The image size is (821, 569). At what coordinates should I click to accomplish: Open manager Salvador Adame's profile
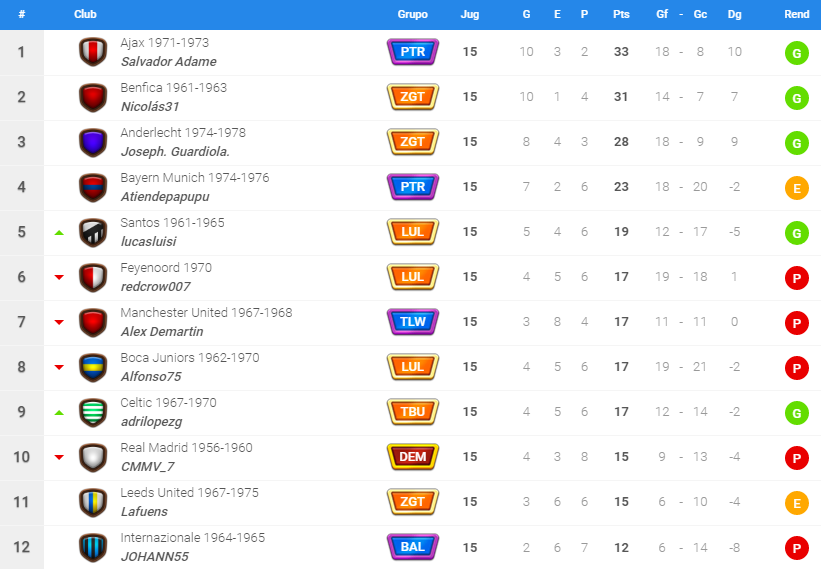click(169, 62)
